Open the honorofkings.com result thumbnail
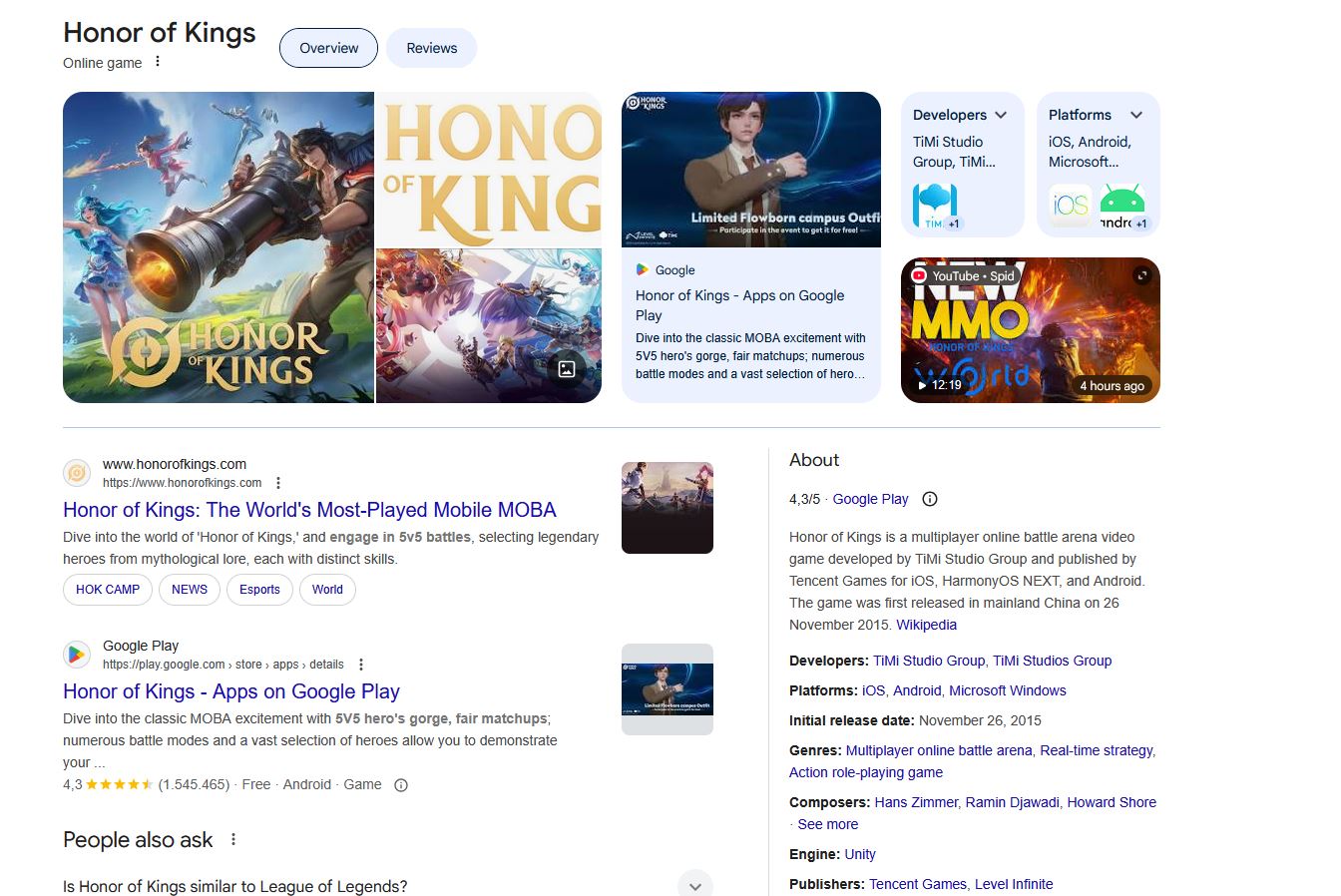 668,508
